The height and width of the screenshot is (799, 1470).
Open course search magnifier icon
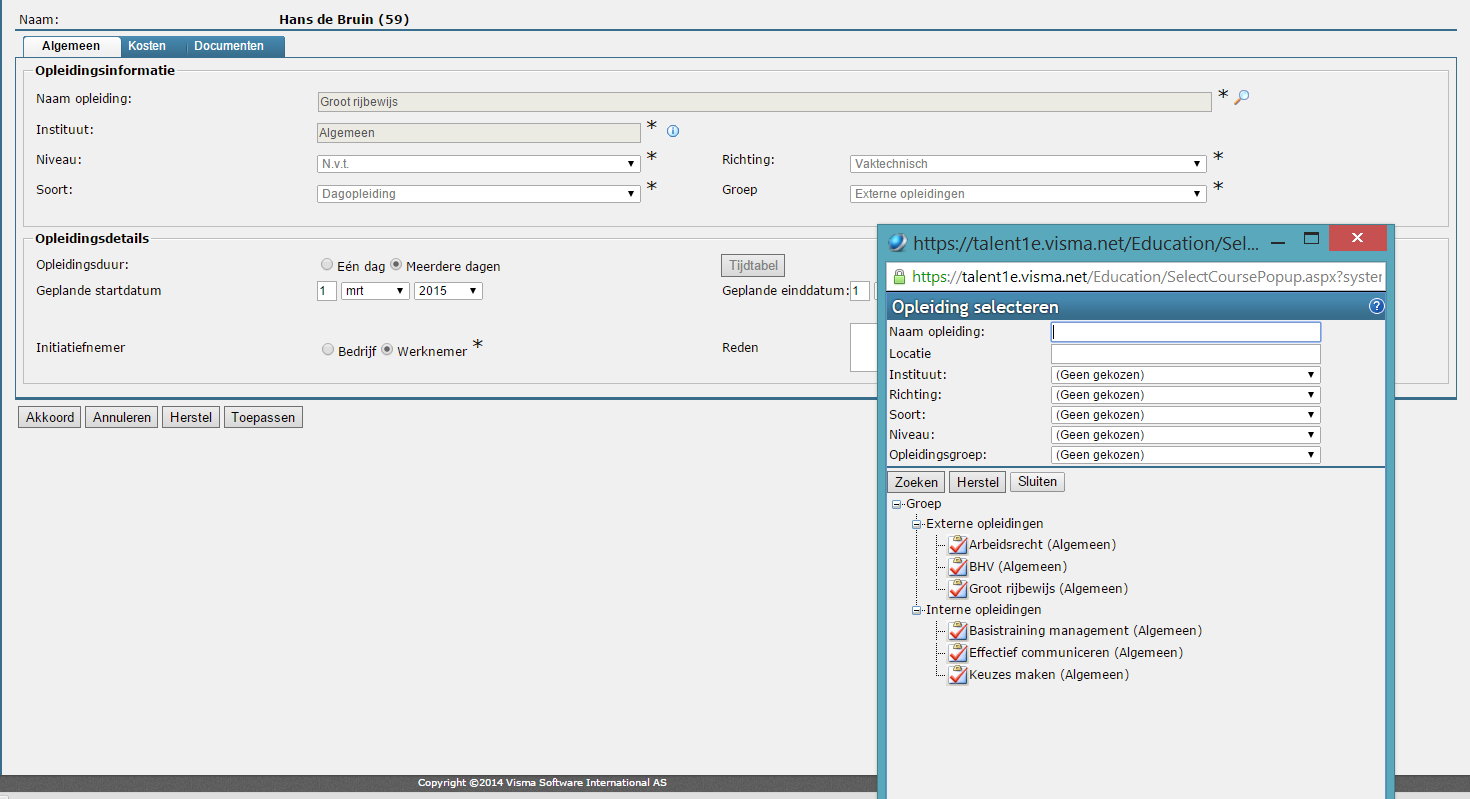[x=1242, y=97]
